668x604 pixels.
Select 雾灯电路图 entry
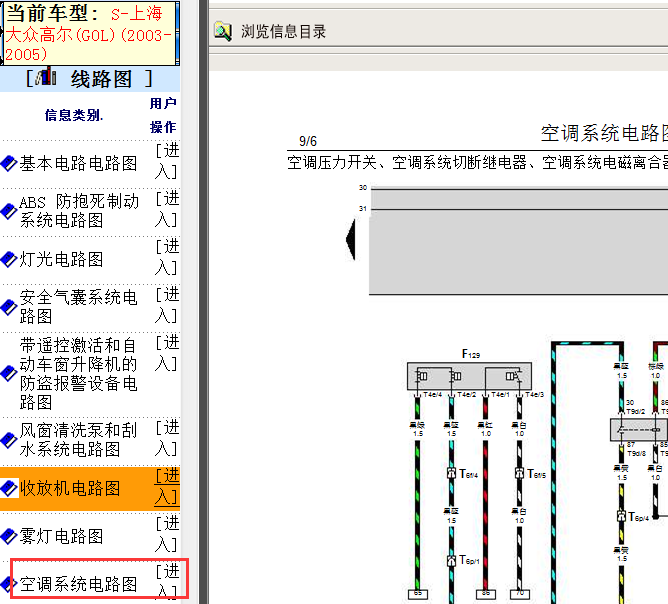61,536
